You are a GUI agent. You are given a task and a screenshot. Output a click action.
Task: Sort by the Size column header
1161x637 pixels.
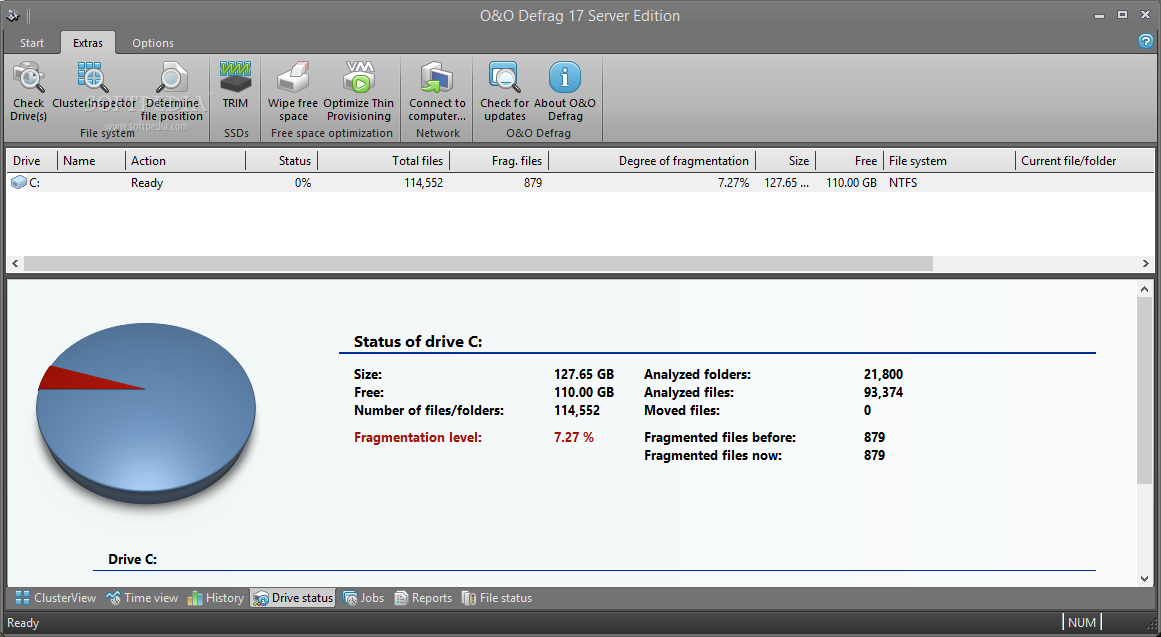786,161
